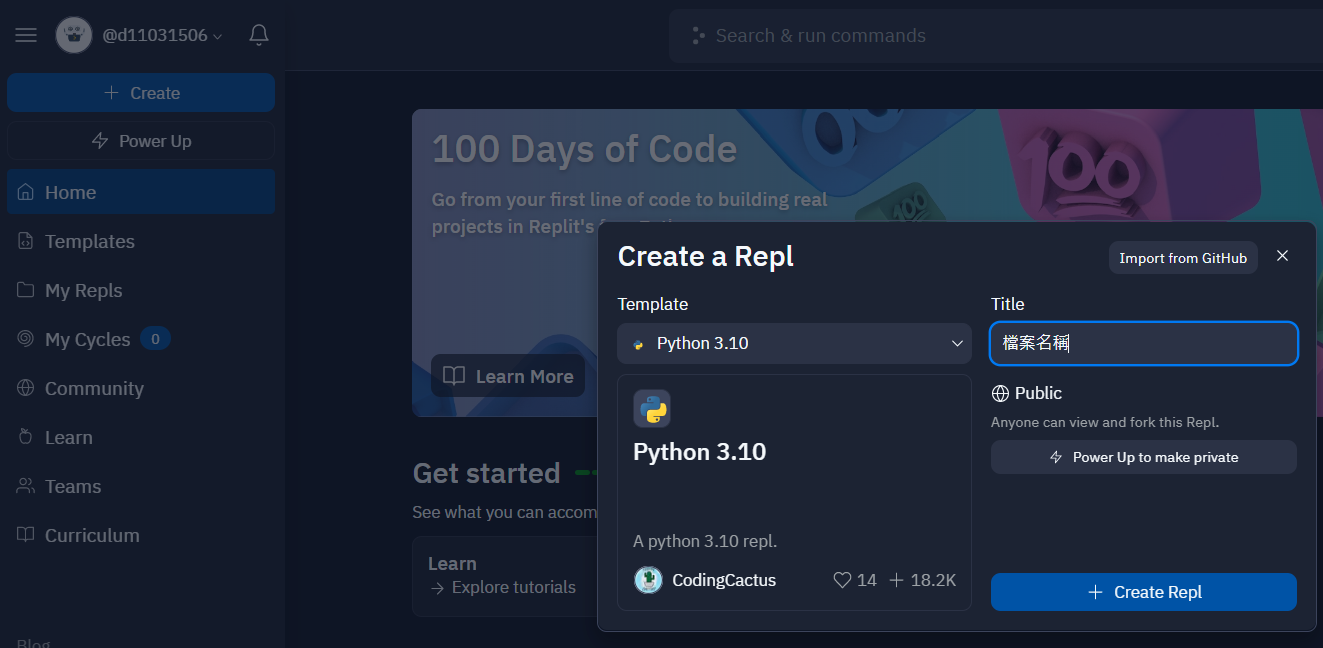
Task: Click the Create a Repl dialog title
Action: [x=706, y=256]
